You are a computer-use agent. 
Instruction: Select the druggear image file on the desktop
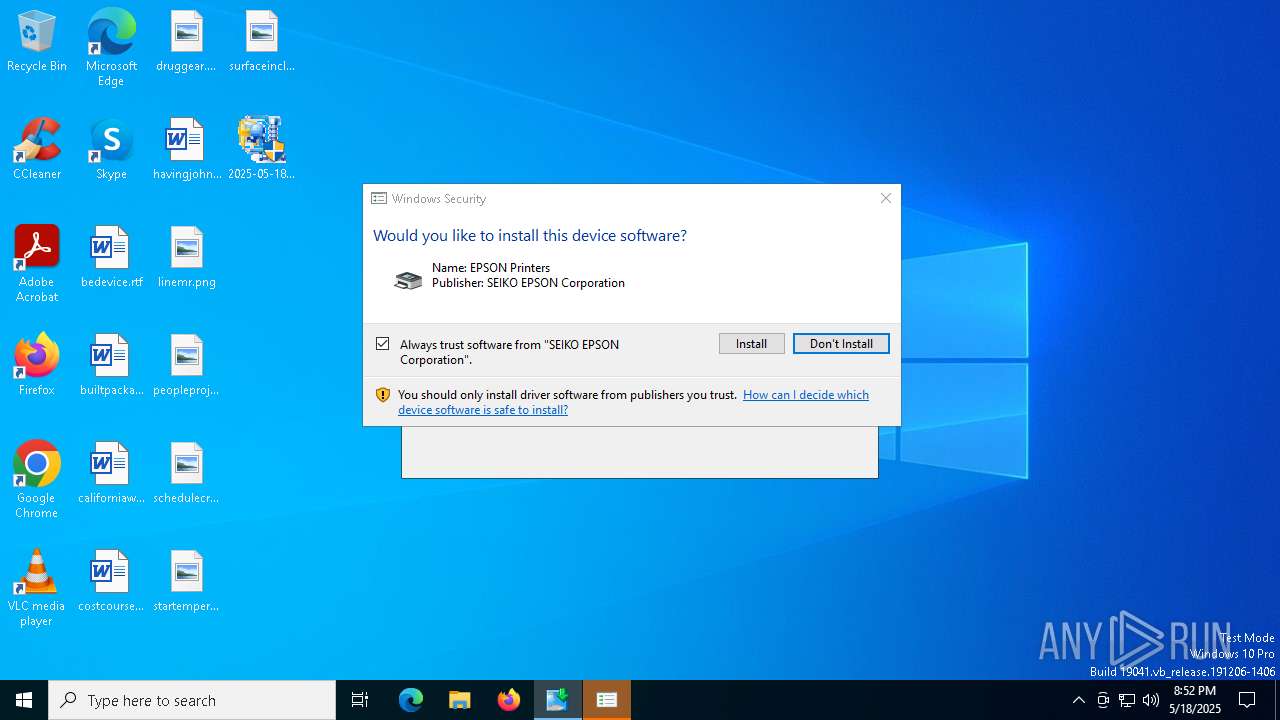point(186,42)
